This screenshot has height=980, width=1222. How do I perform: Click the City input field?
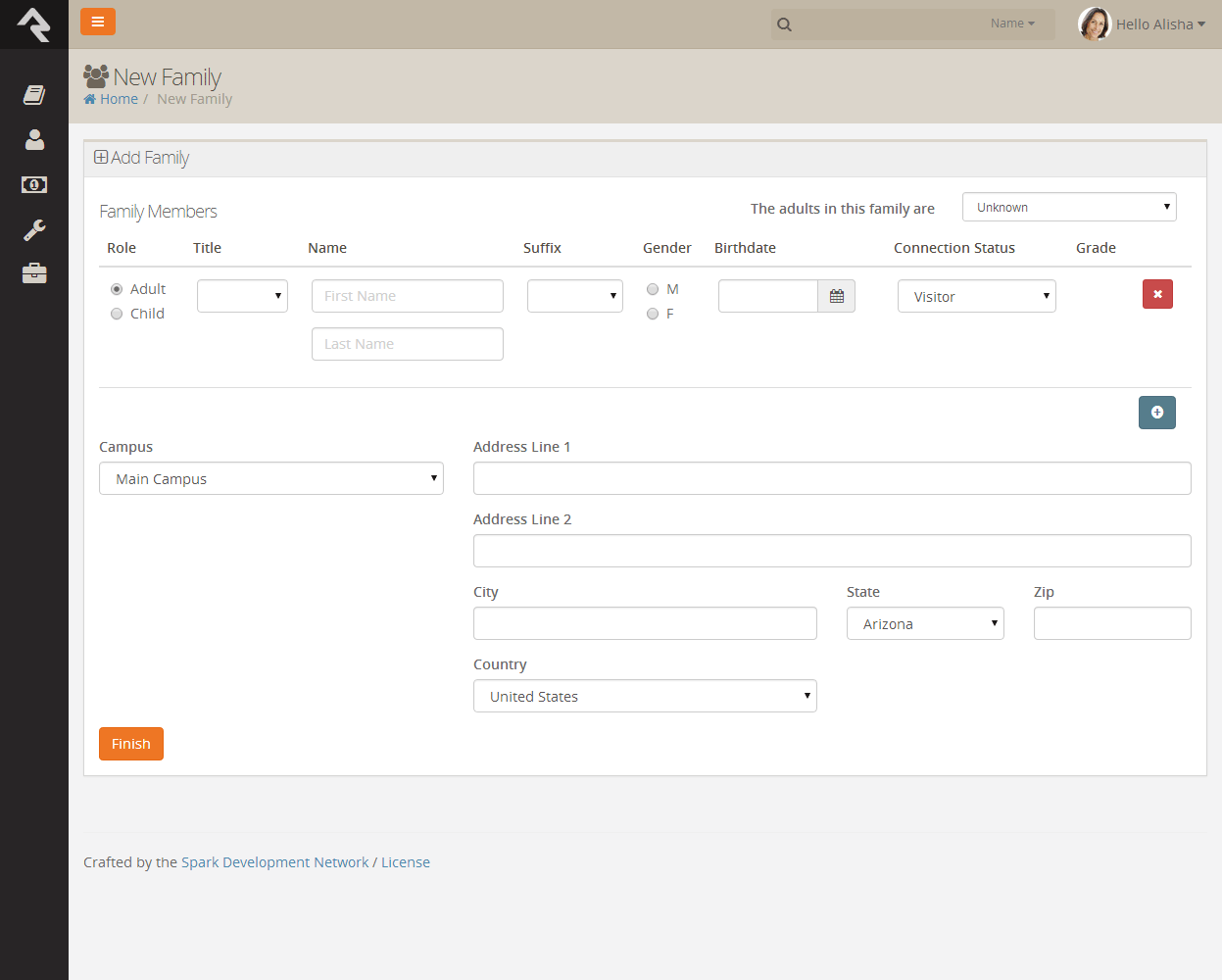pyautogui.click(x=645, y=623)
